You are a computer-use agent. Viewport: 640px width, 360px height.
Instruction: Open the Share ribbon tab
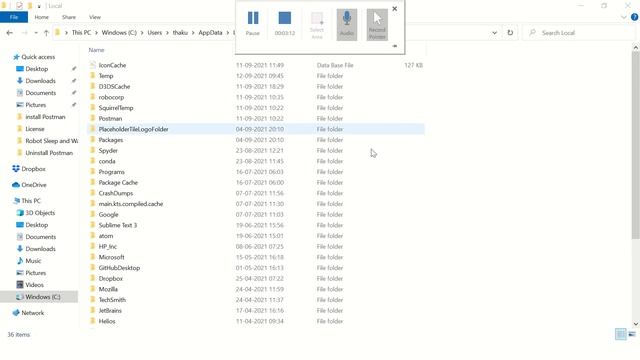(69, 17)
